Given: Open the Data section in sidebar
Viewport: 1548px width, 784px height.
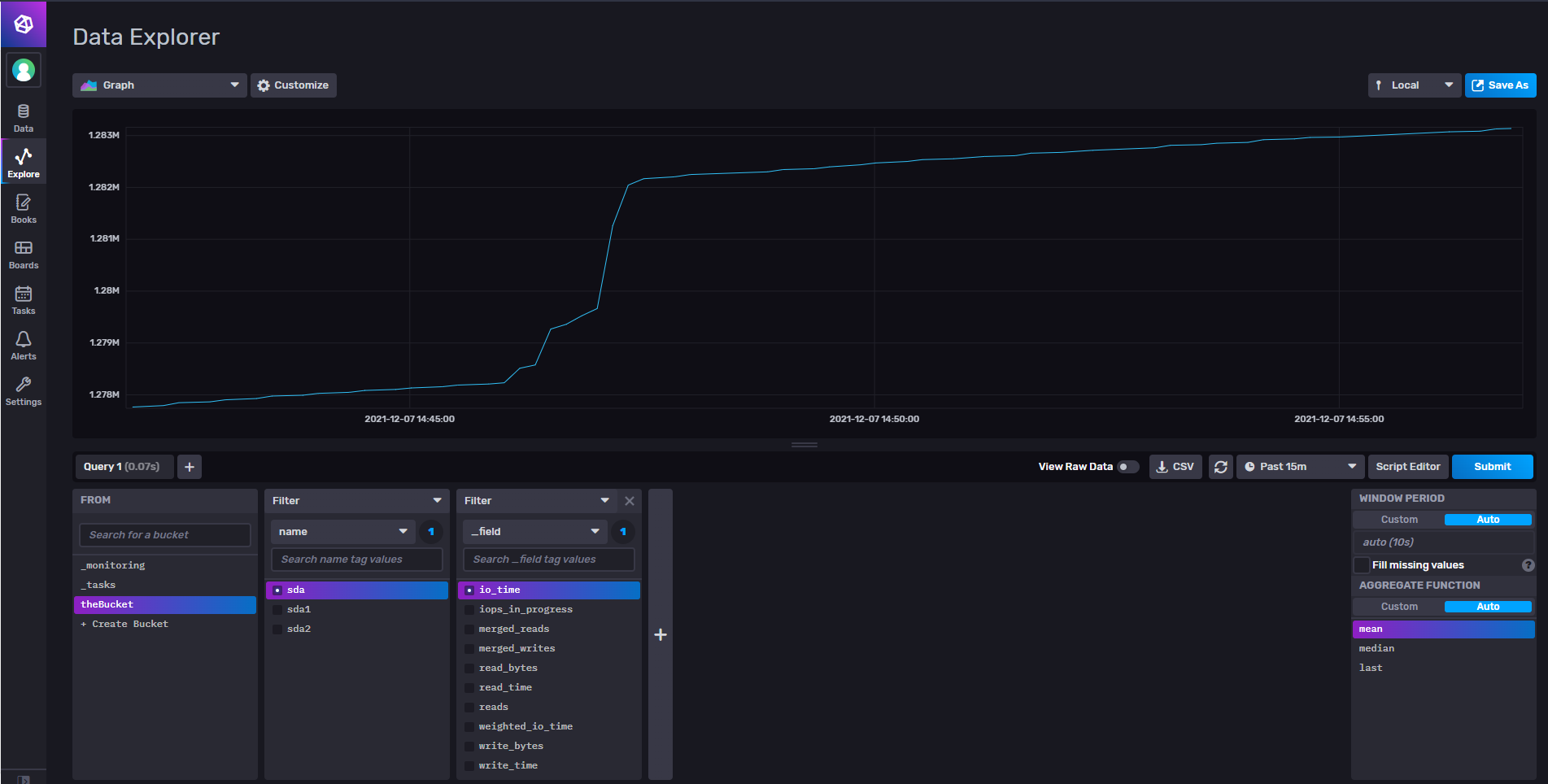Looking at the screenshot, I should click(24, 117).
